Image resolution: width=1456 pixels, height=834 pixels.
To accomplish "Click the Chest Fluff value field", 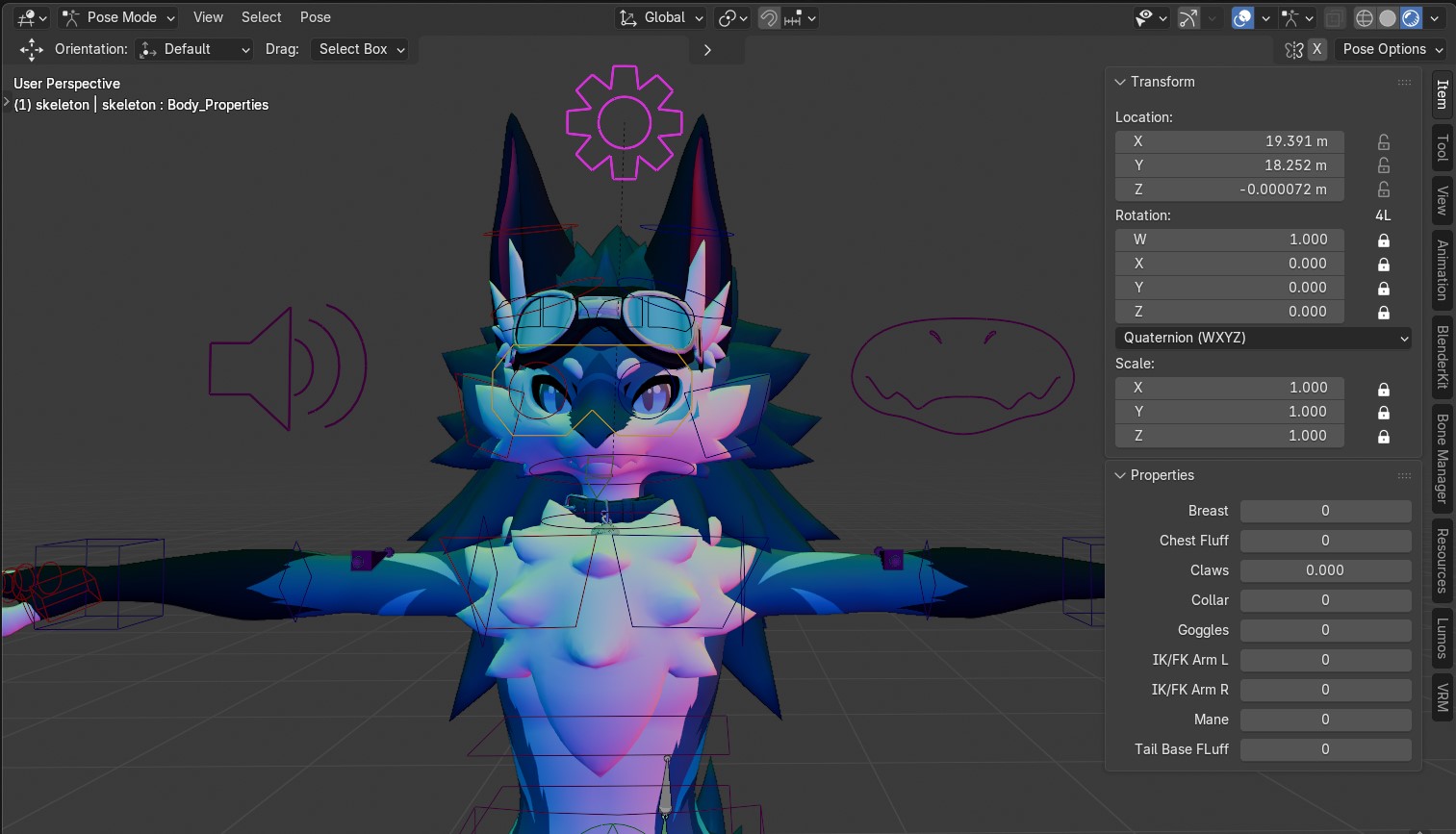I will (x=1325, y=541).
